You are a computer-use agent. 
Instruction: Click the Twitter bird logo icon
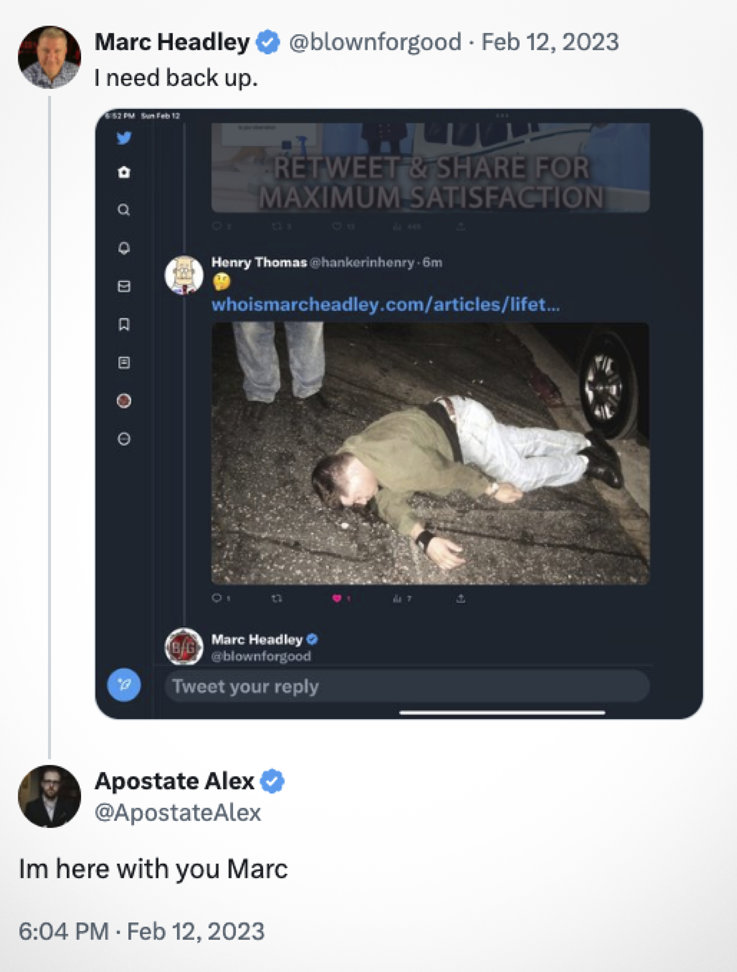pos(124,138)
